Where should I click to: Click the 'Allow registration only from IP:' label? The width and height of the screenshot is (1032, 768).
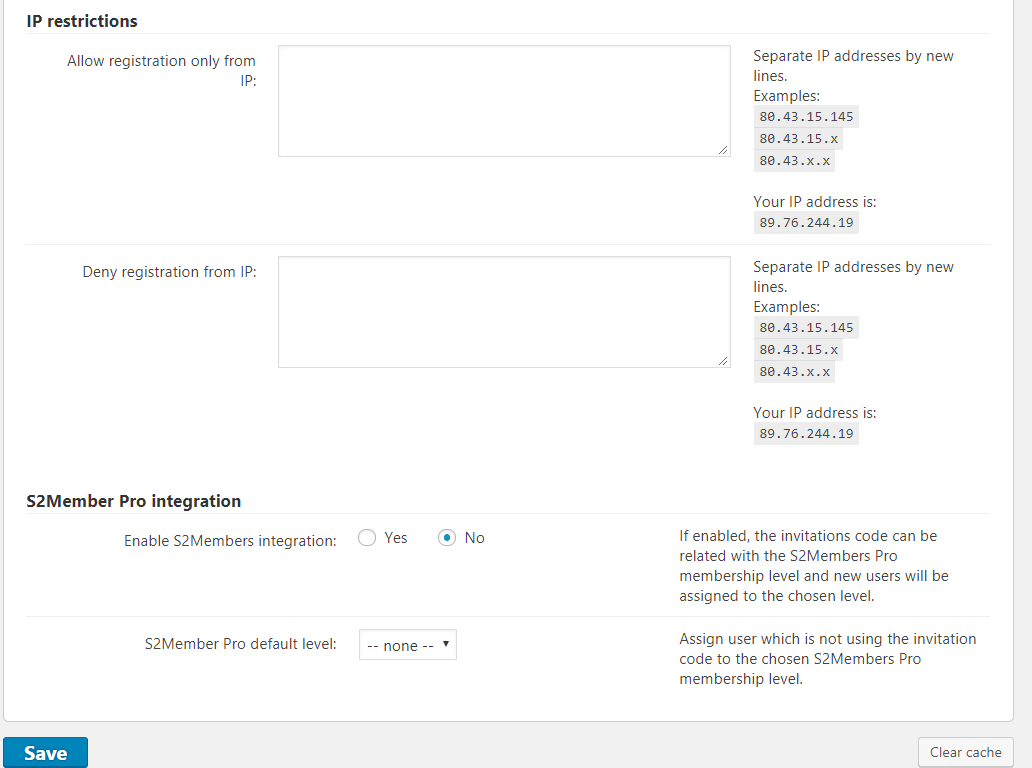pyautogui.click(x=161, y=71)
